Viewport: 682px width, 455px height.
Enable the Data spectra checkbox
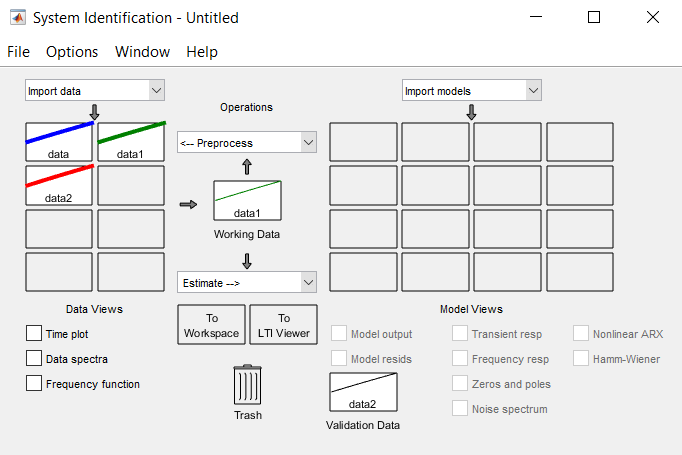[34, 358]
